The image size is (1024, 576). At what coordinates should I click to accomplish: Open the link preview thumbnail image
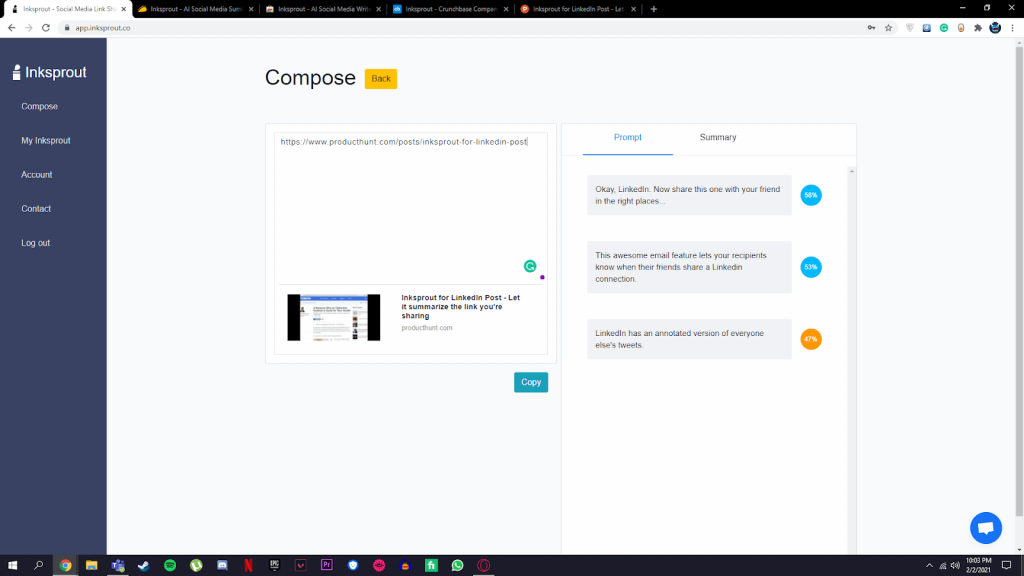[x=334, y=317]
